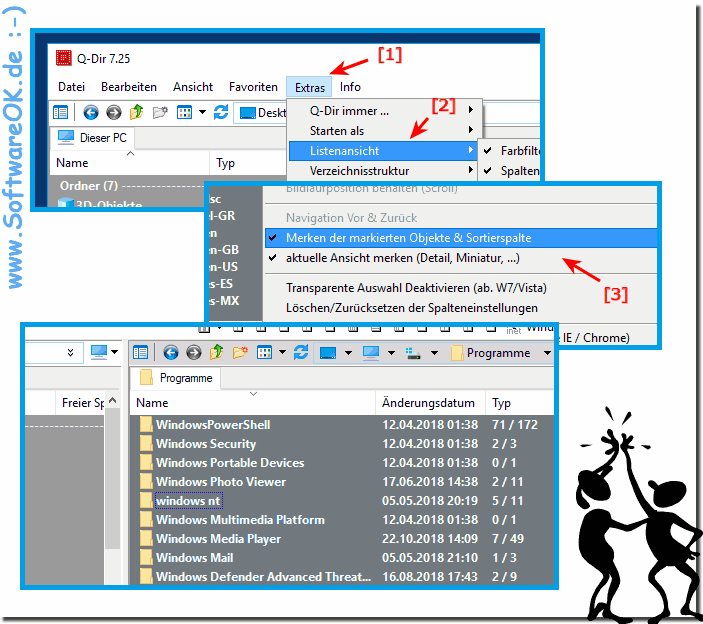Viewport: 703px width, 624px height.
Task: Click Desktop icon in upper address bar
Action: [x=247, y=113]
